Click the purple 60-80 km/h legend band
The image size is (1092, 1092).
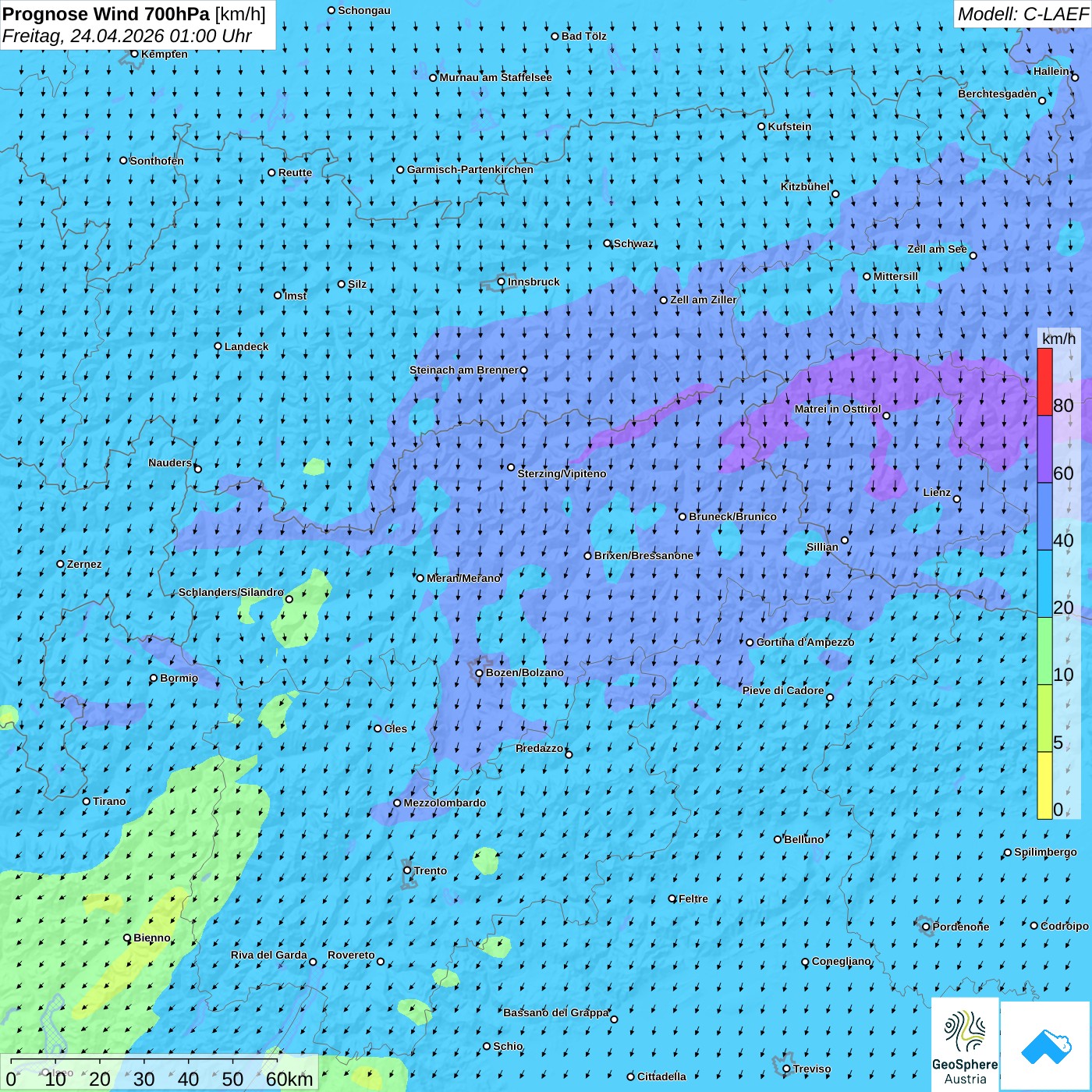[1044, 449]
